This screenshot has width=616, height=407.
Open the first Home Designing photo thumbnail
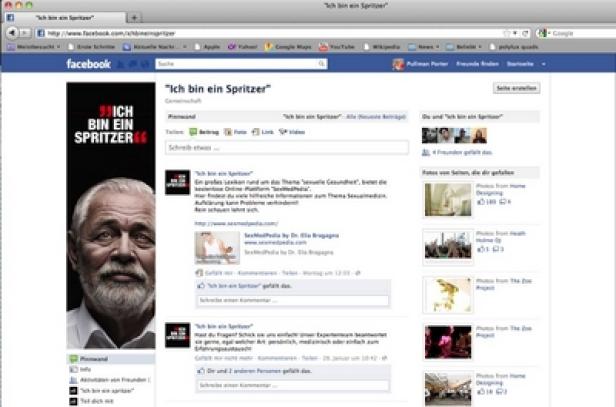click(448, 200)
